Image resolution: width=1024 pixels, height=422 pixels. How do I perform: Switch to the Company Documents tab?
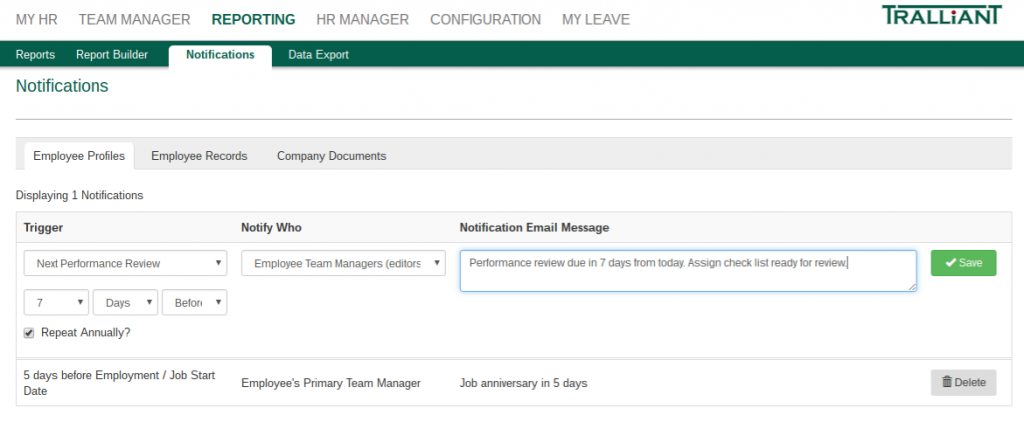[331, 156]
